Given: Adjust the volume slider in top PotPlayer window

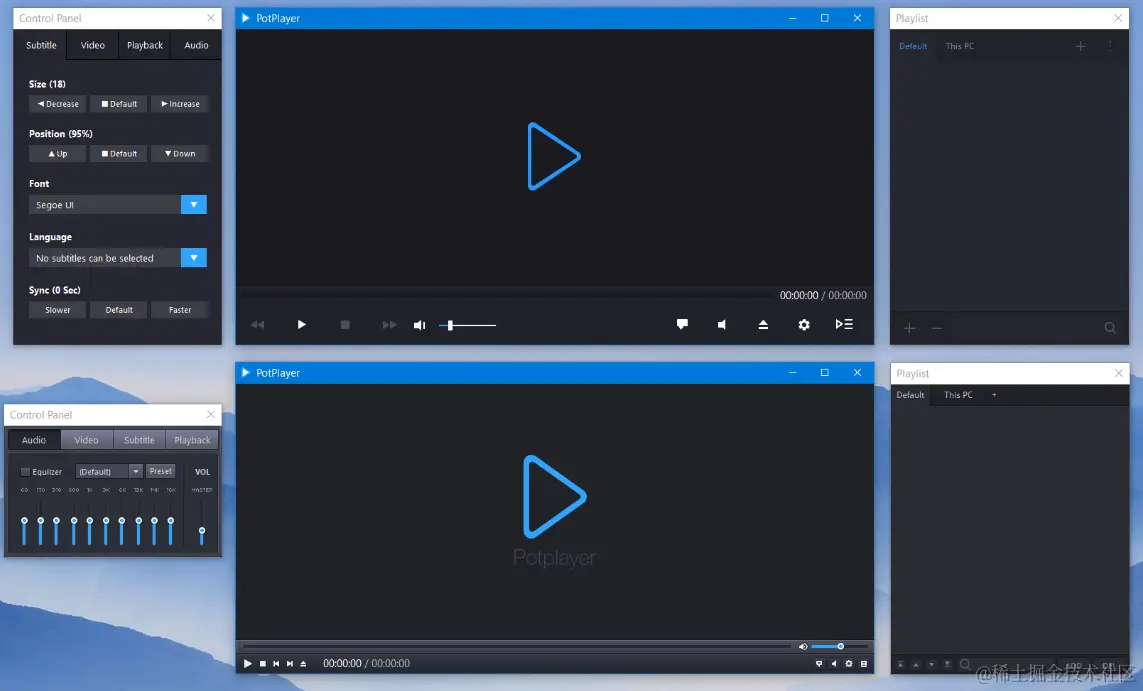Looking at the screenshot, I should (x=467, y=325).
